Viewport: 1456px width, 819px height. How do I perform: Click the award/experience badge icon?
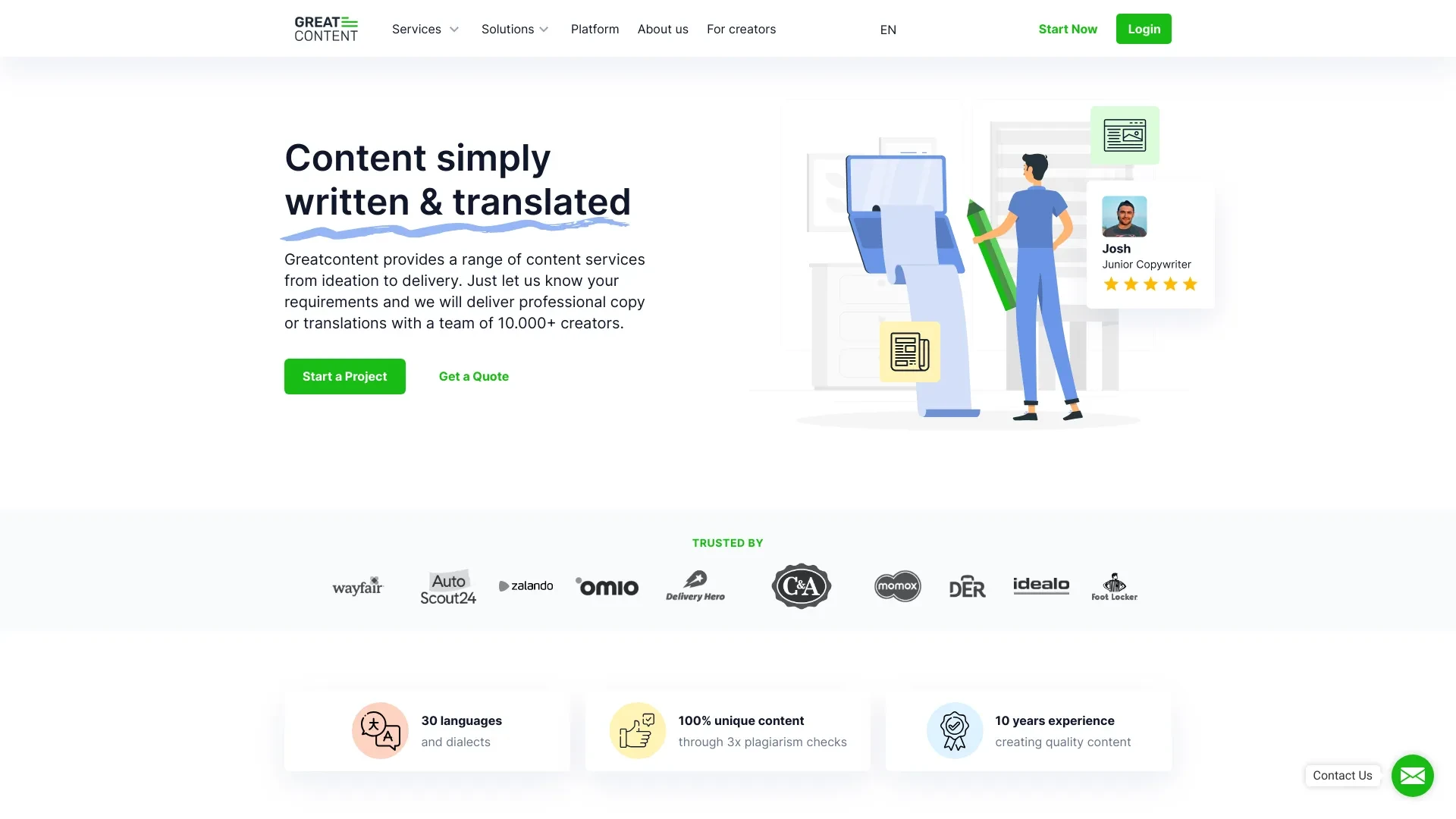(953, 730)
